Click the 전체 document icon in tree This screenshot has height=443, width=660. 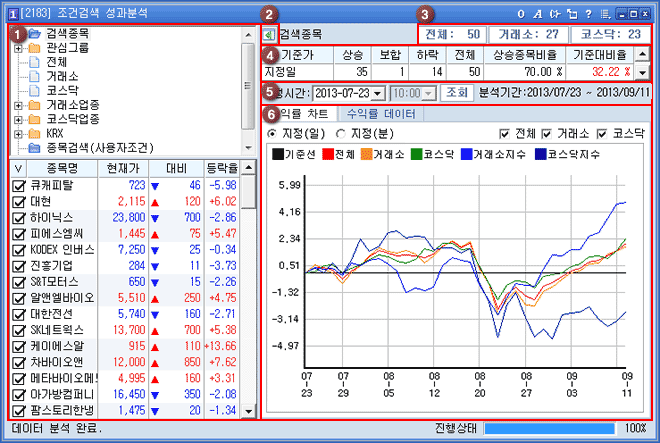tap(34, 61)
